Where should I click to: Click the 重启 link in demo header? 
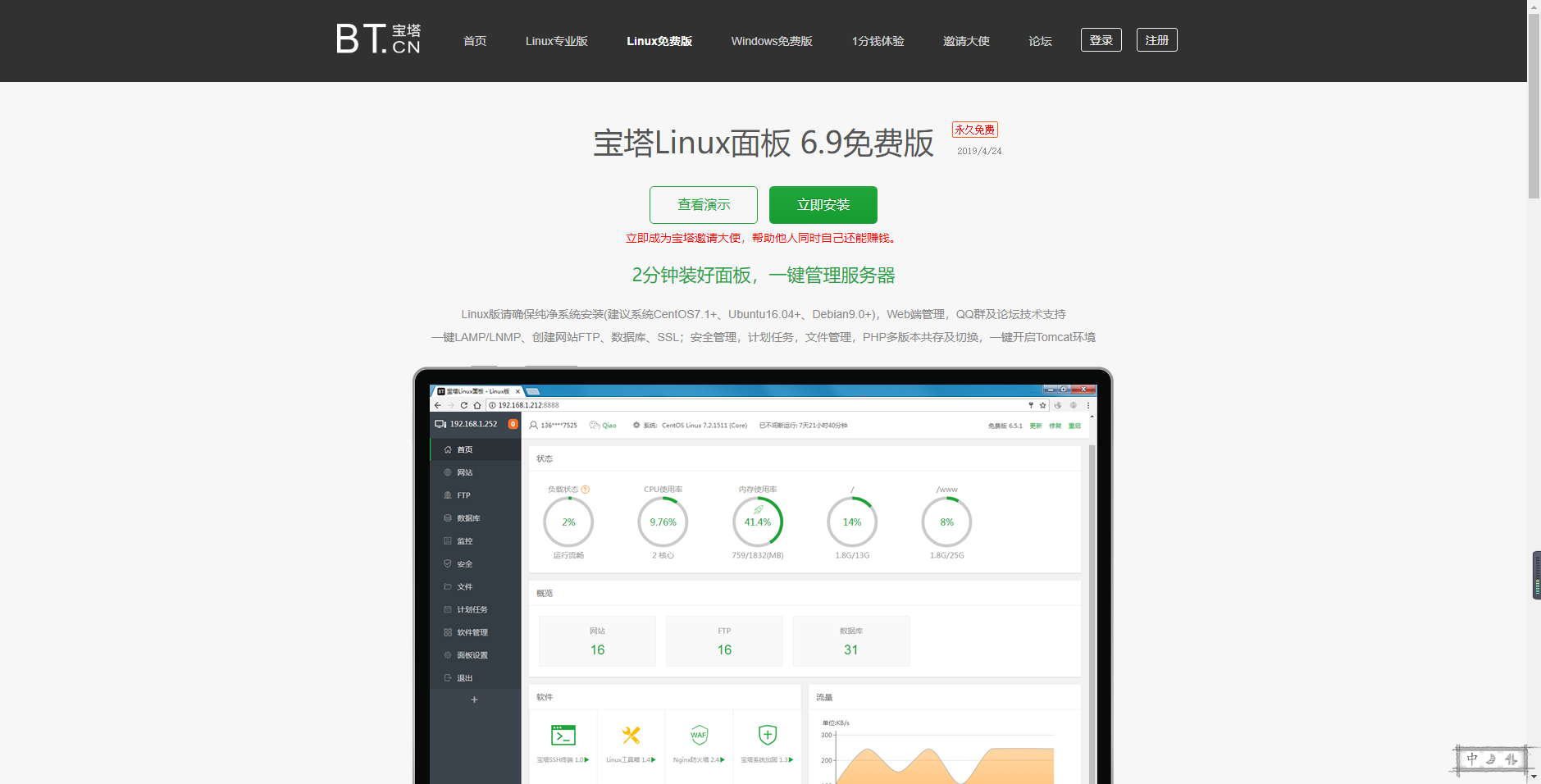pyautogui.click(x=1074, y=426)
